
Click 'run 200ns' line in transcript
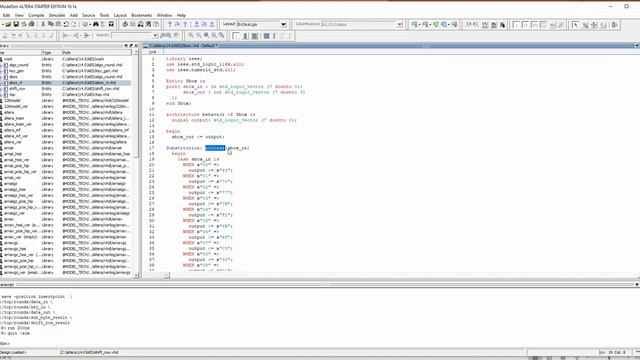pyautogui.click(x=18, y=328)
